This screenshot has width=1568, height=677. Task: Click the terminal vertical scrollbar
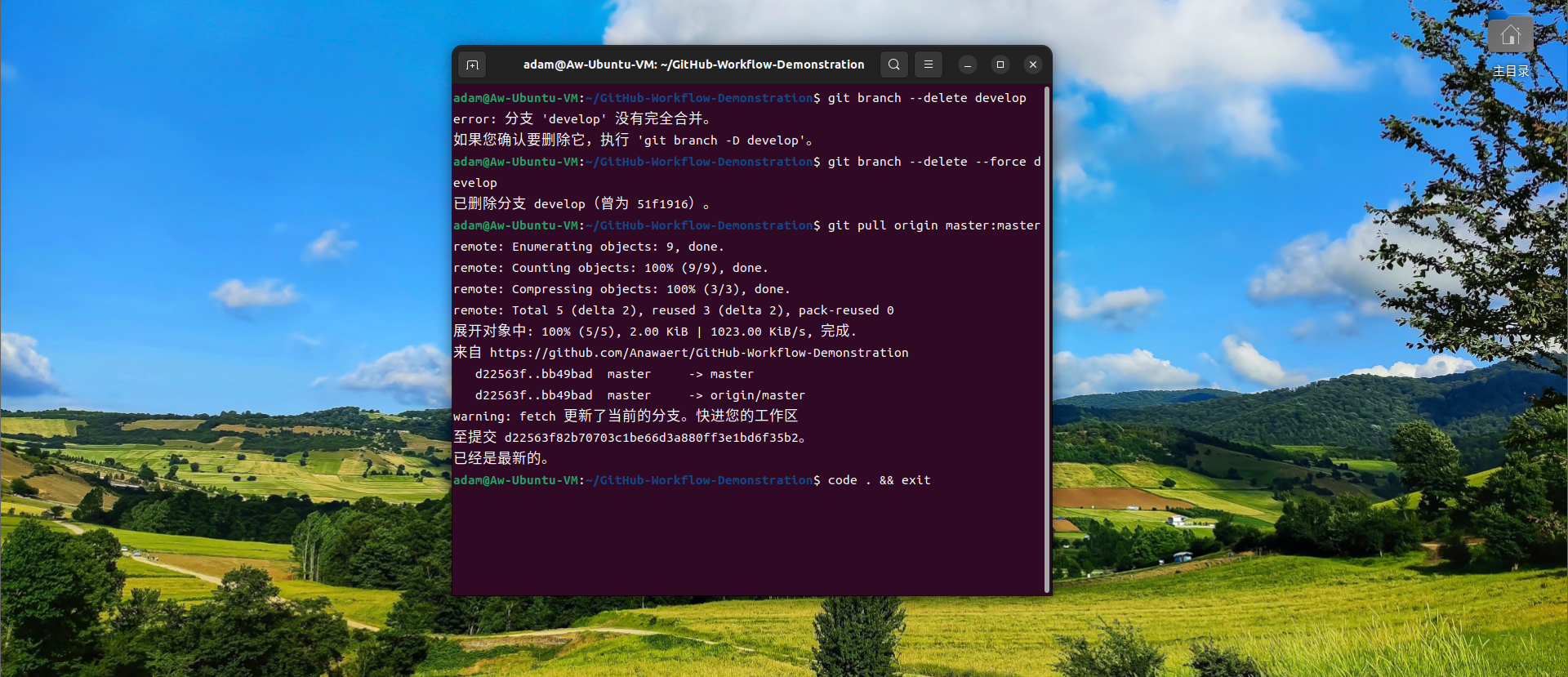pyautogui.click(x=1046, y=338)
